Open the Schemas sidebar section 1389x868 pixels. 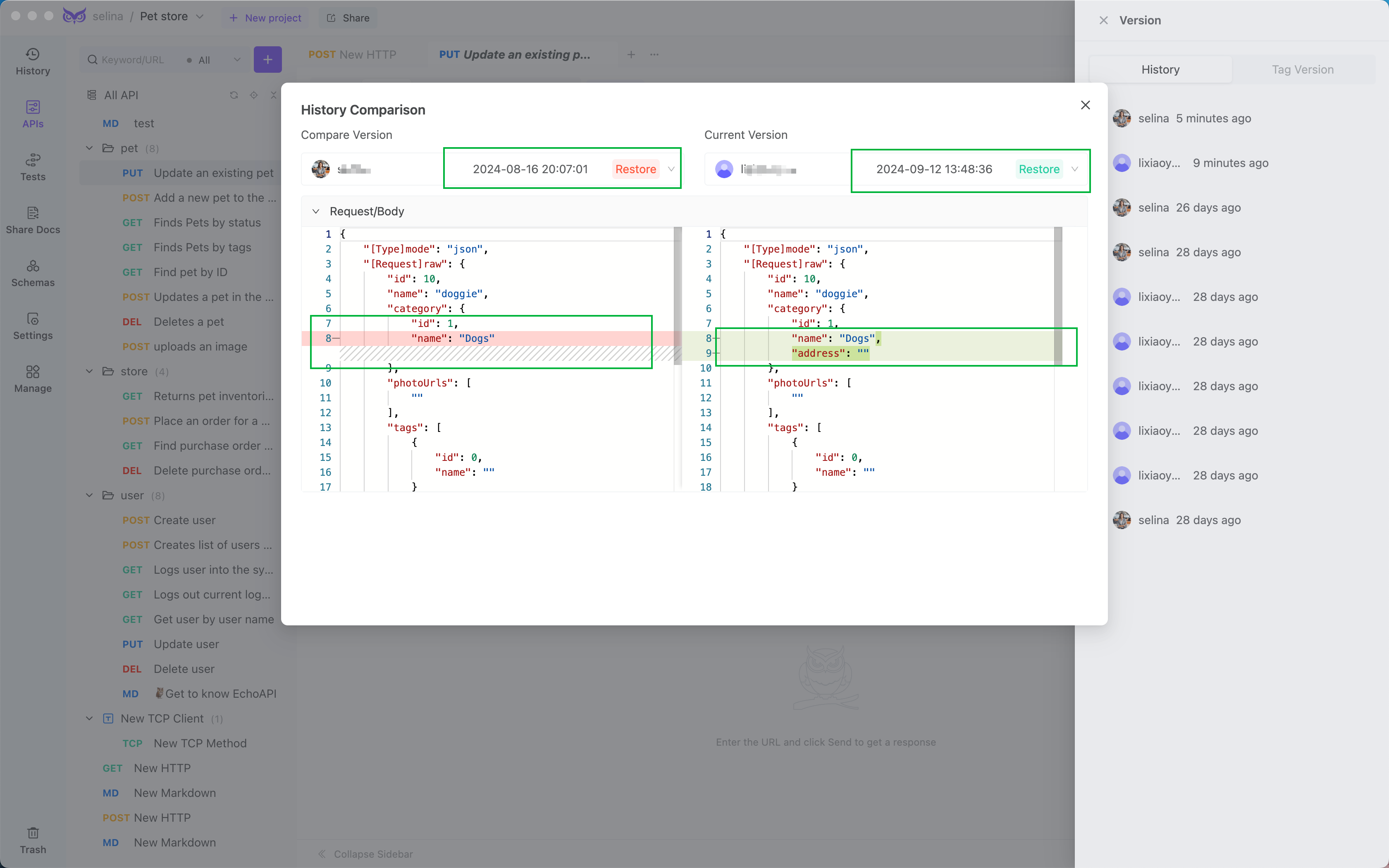click(x=33, y=273)
